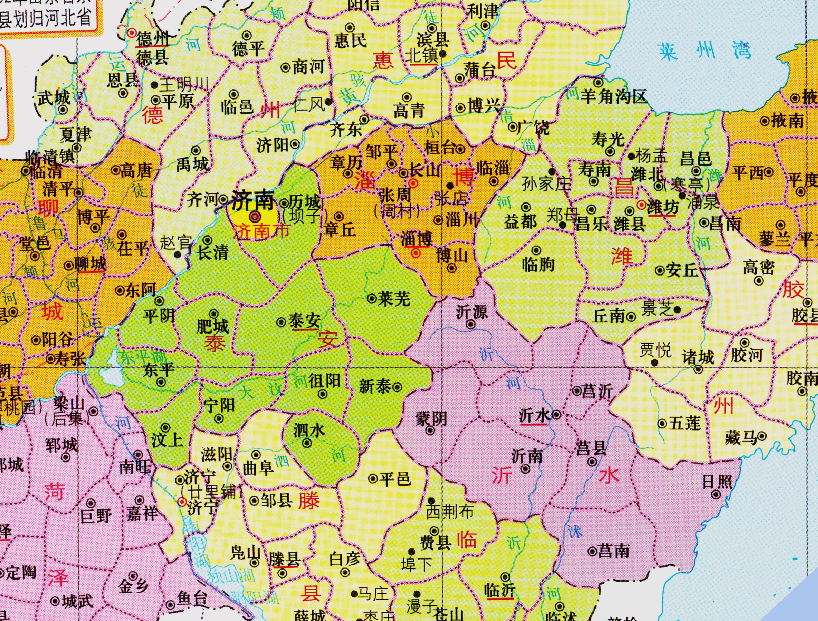Click the Boshan city dot marker

(451, 268)
